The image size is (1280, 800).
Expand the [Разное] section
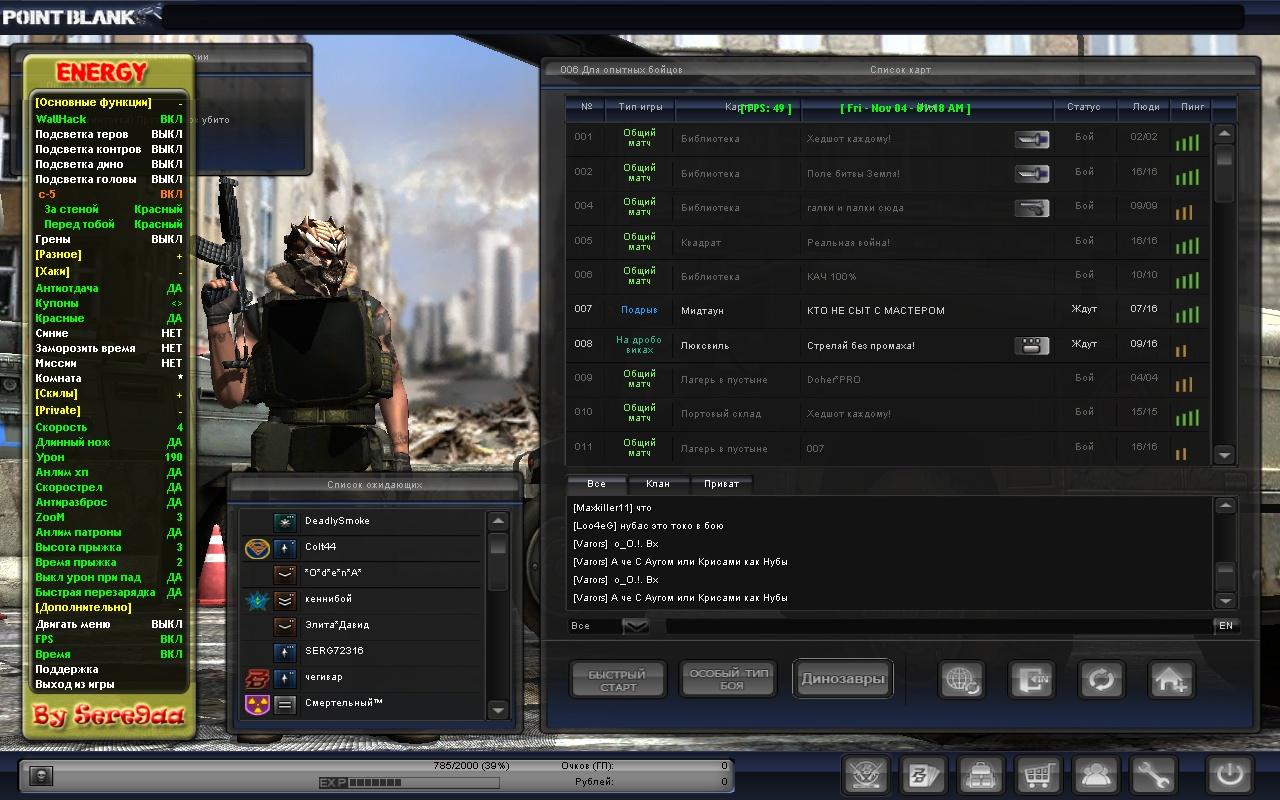(108, 255)
